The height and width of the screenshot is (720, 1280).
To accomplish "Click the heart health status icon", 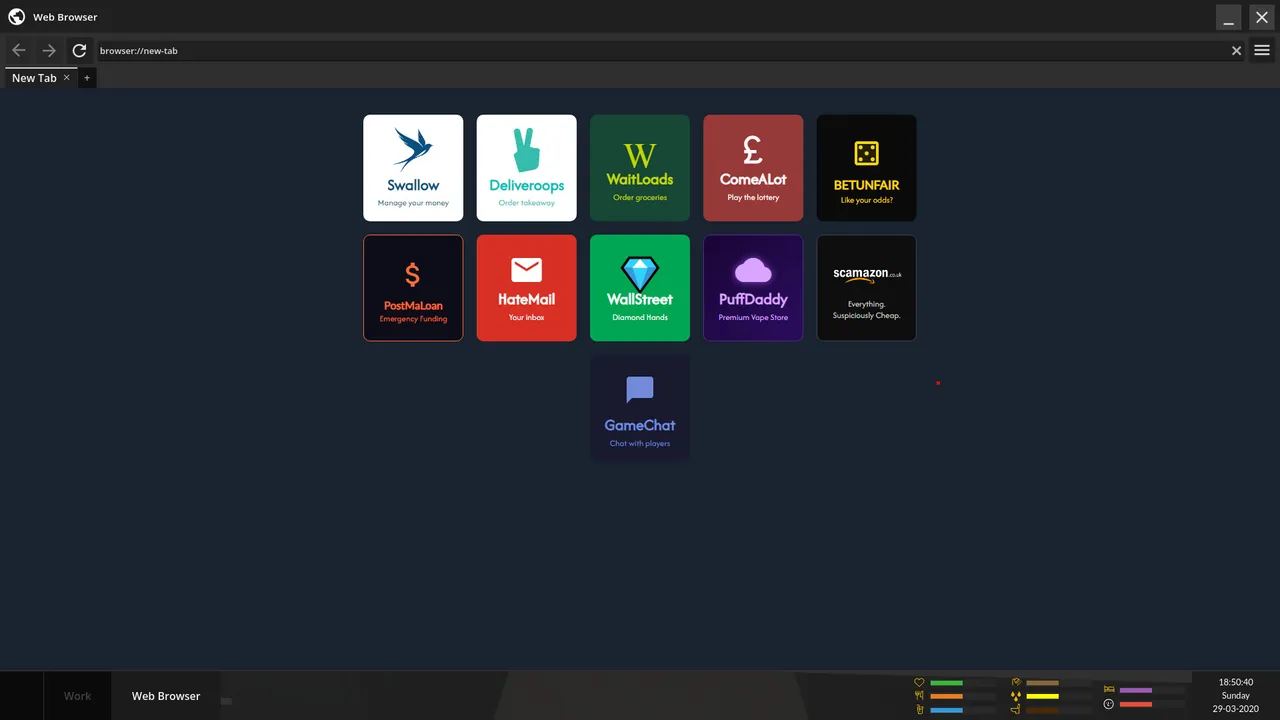I will pyautogui.click(x=919, y=683).
